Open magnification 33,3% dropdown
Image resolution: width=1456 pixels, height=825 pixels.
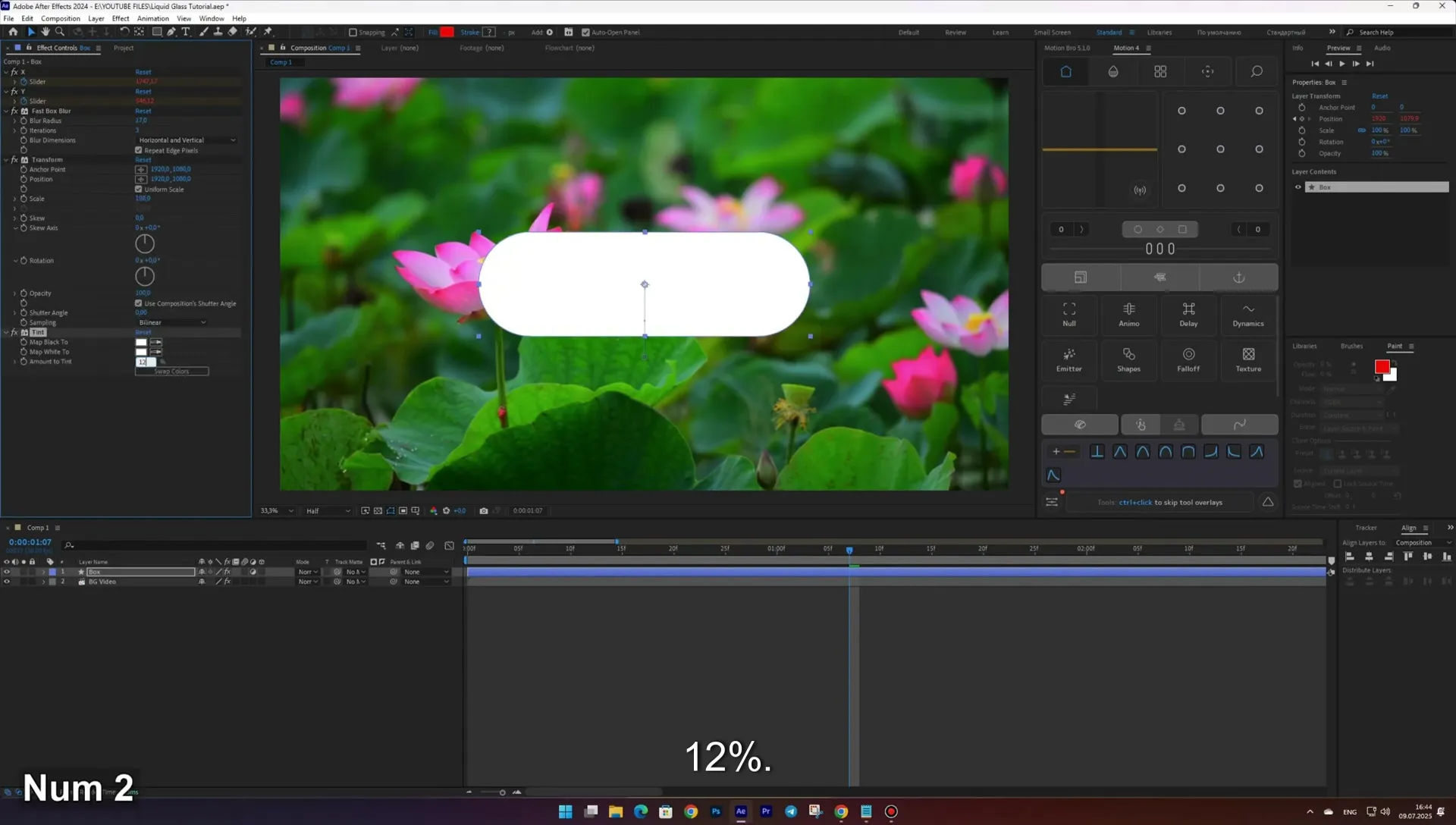pos(277,510)
